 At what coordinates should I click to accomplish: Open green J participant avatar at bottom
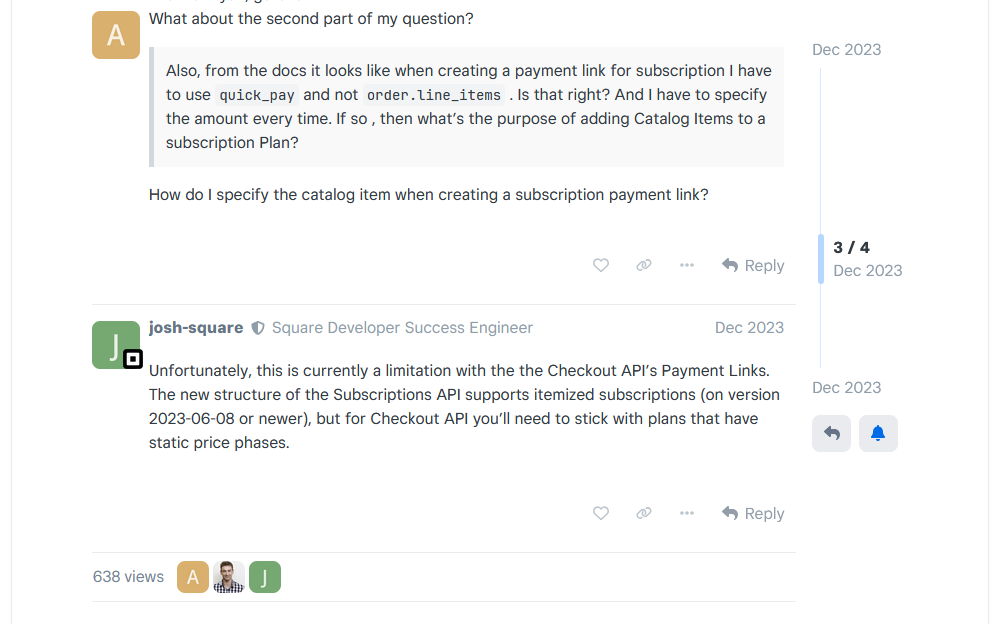(265, 577)
